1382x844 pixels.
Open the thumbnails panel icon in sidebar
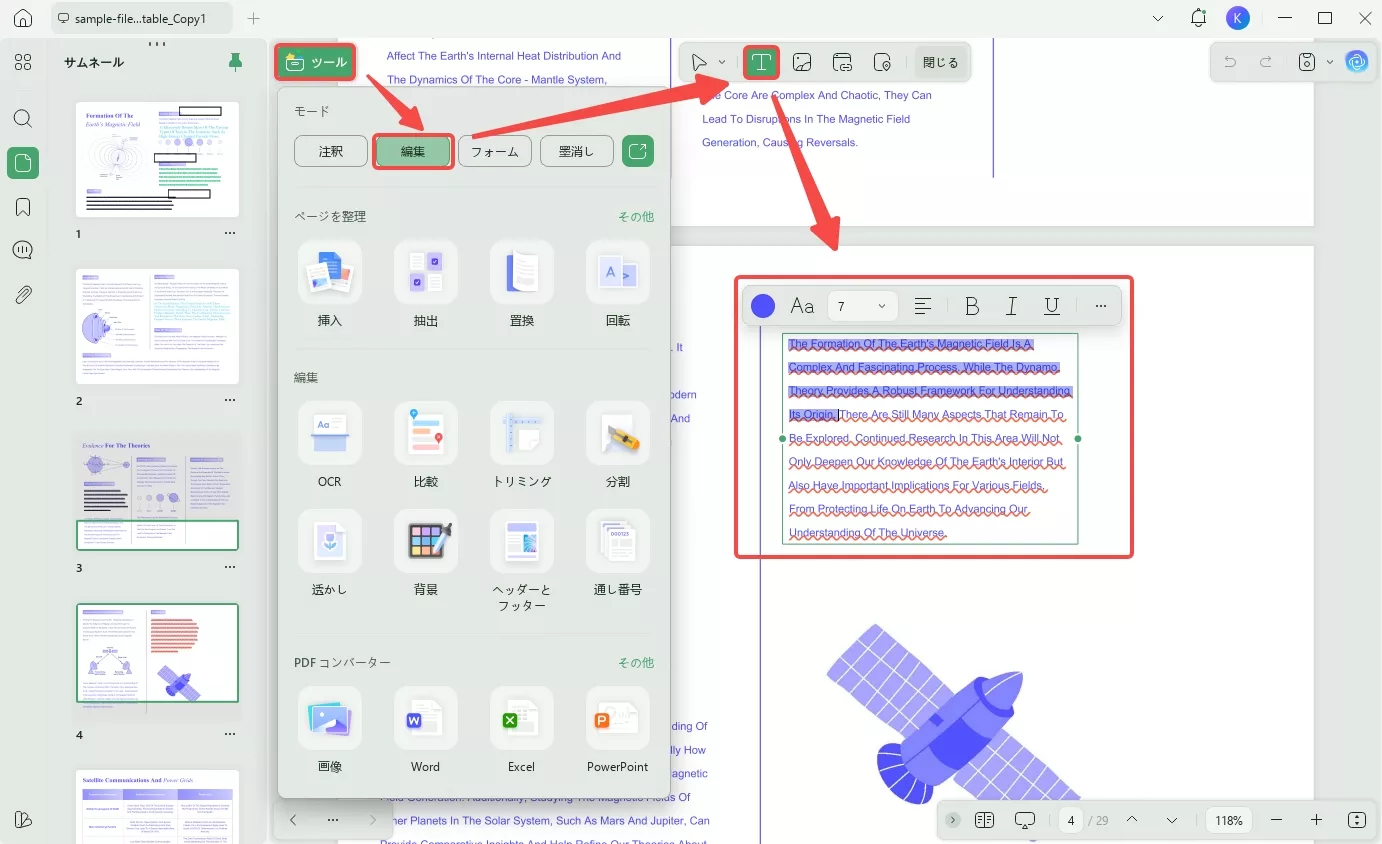(23, 163)
